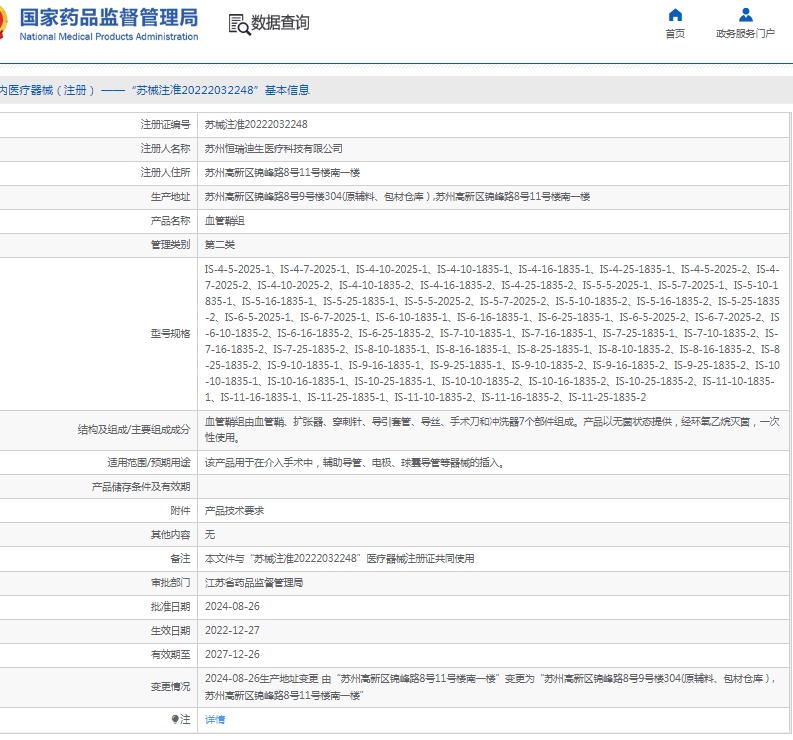Click the 首页 text link

pos(675,33)
